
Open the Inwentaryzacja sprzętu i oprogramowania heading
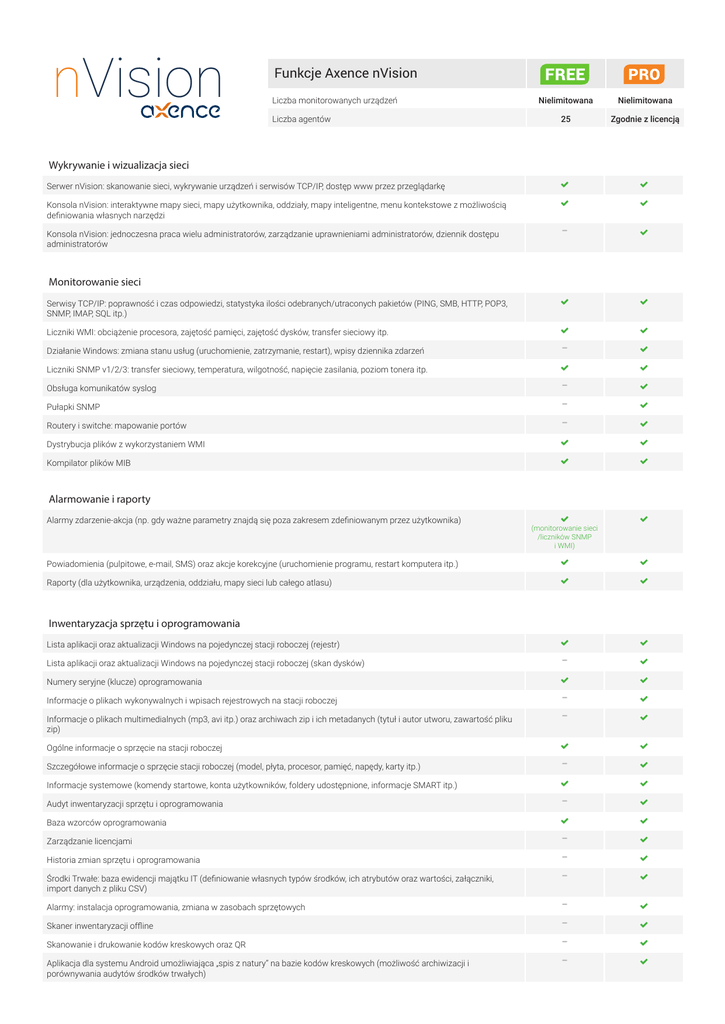click(144, 623)
